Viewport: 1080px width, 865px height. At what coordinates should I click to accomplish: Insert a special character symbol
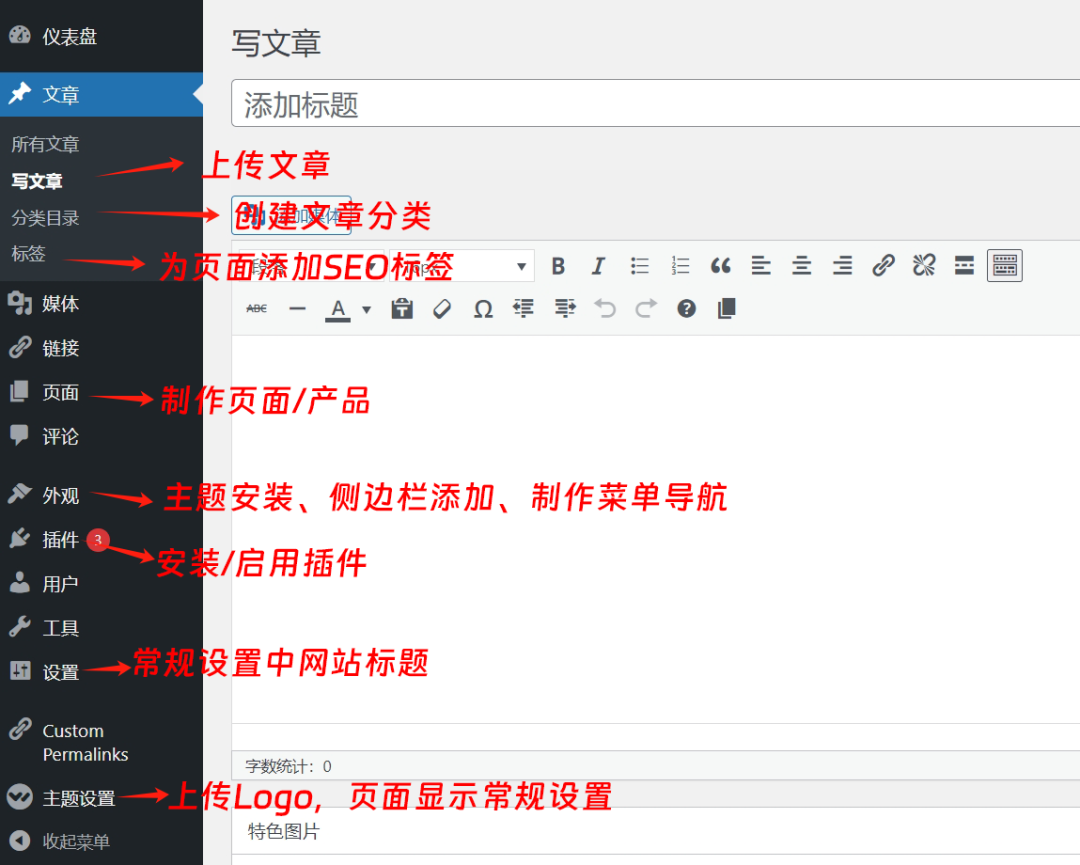click(483, 308)
